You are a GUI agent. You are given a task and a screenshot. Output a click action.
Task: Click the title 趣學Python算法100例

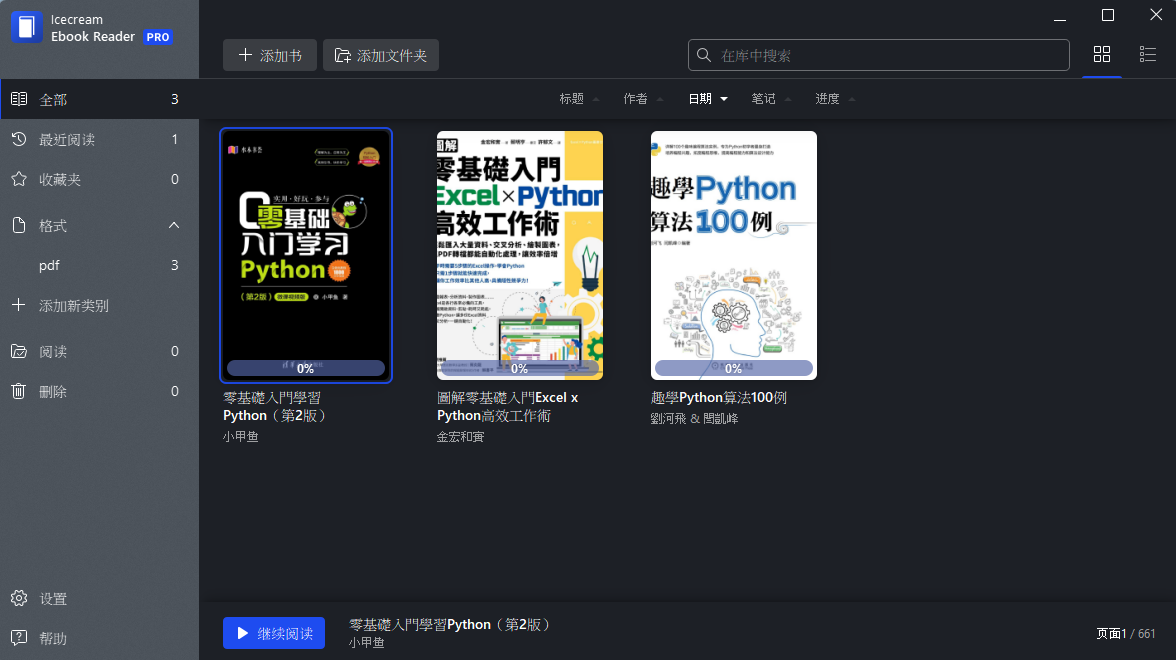point(718,398)
